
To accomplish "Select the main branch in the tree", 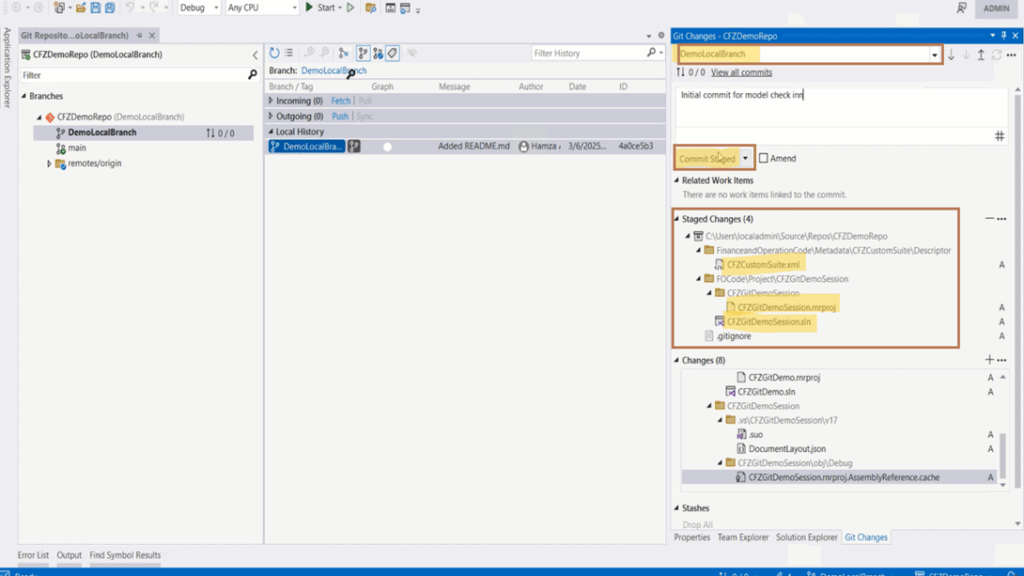I will [77, 148].
